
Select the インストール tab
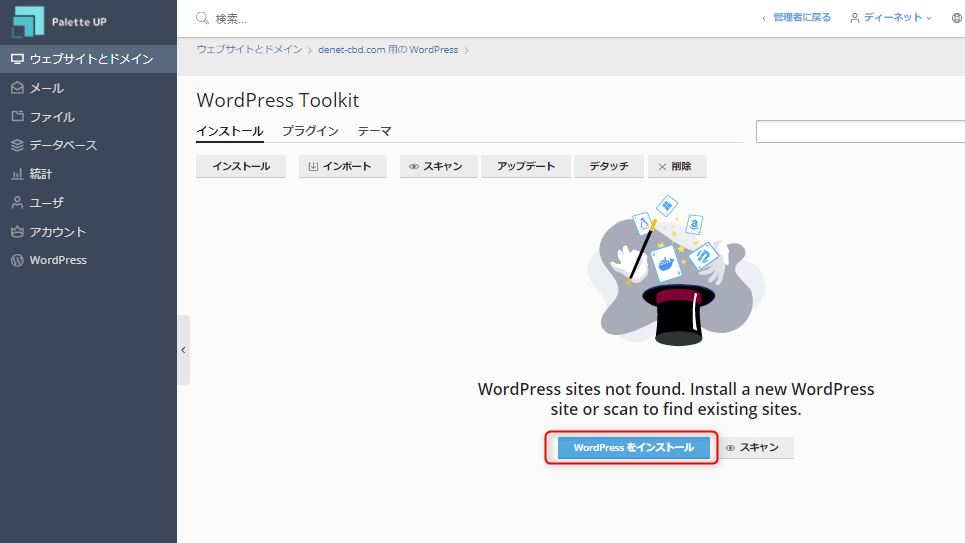[230, 131]
